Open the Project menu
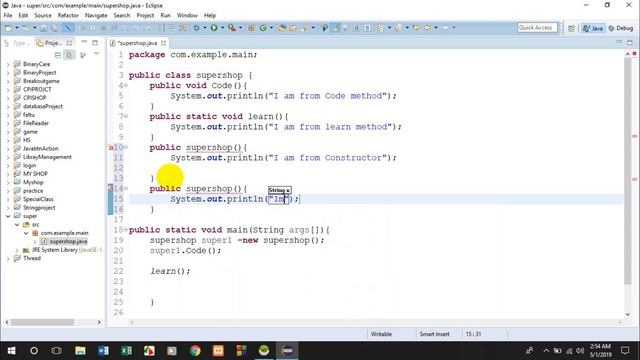The image size is (640, 360). tap(145, 16)
